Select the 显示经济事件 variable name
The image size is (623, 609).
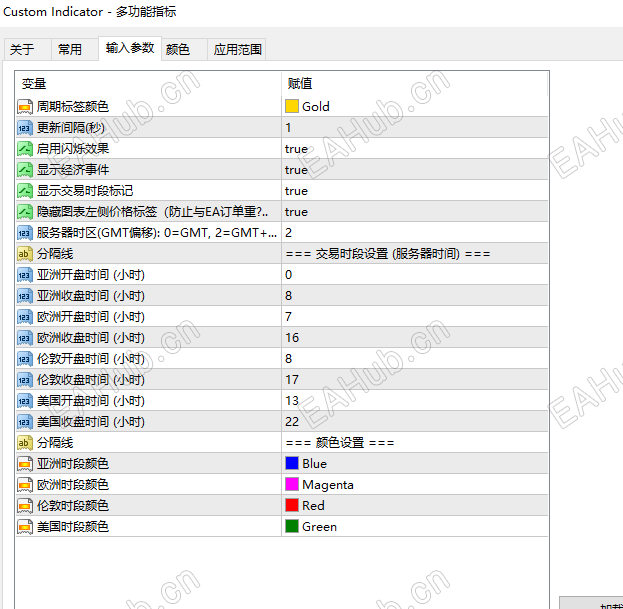[x=73, y=170]
